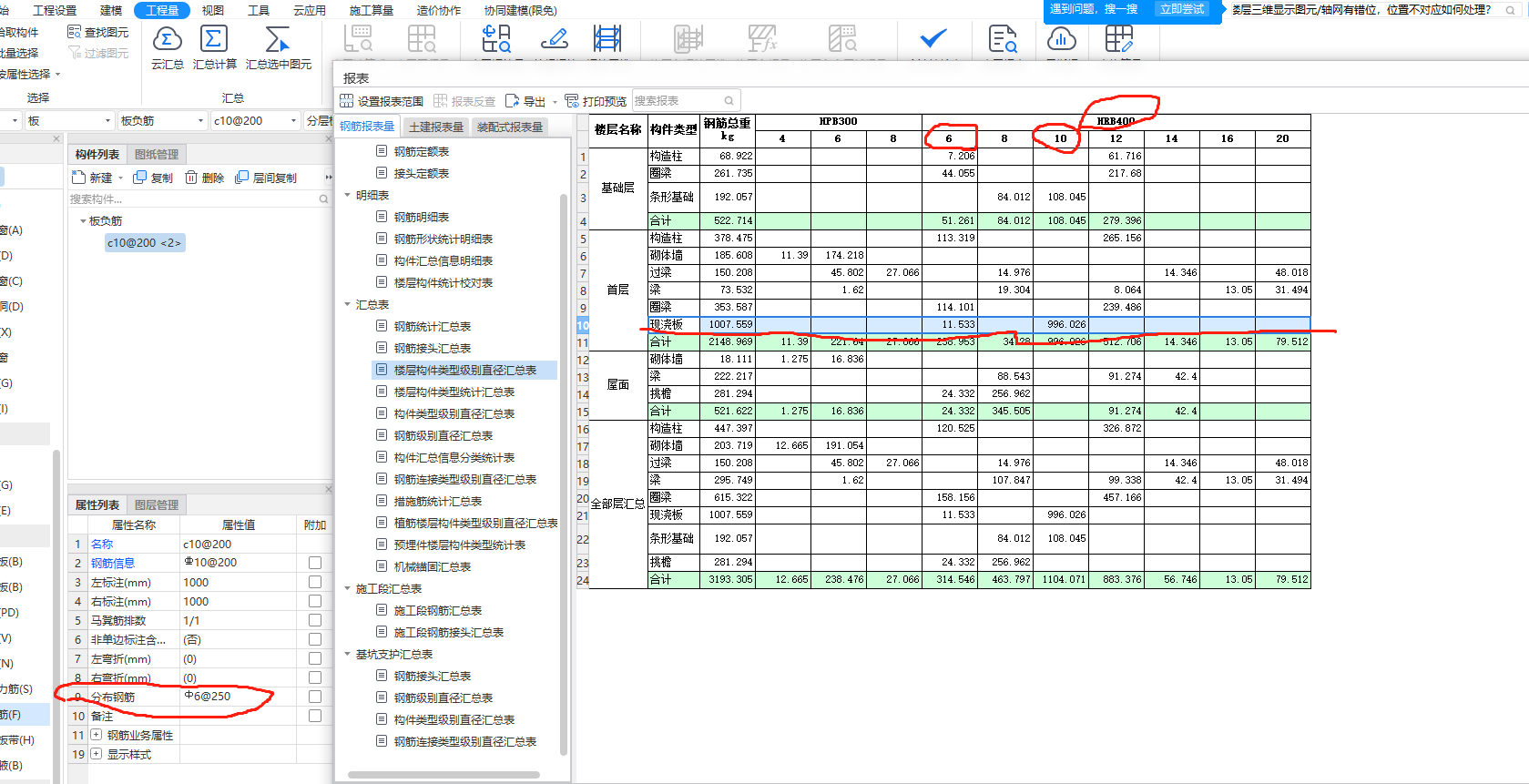Open 打印预览 print preview
The width and height of the screenshot is (1529, 784).
tap(596, 101)
